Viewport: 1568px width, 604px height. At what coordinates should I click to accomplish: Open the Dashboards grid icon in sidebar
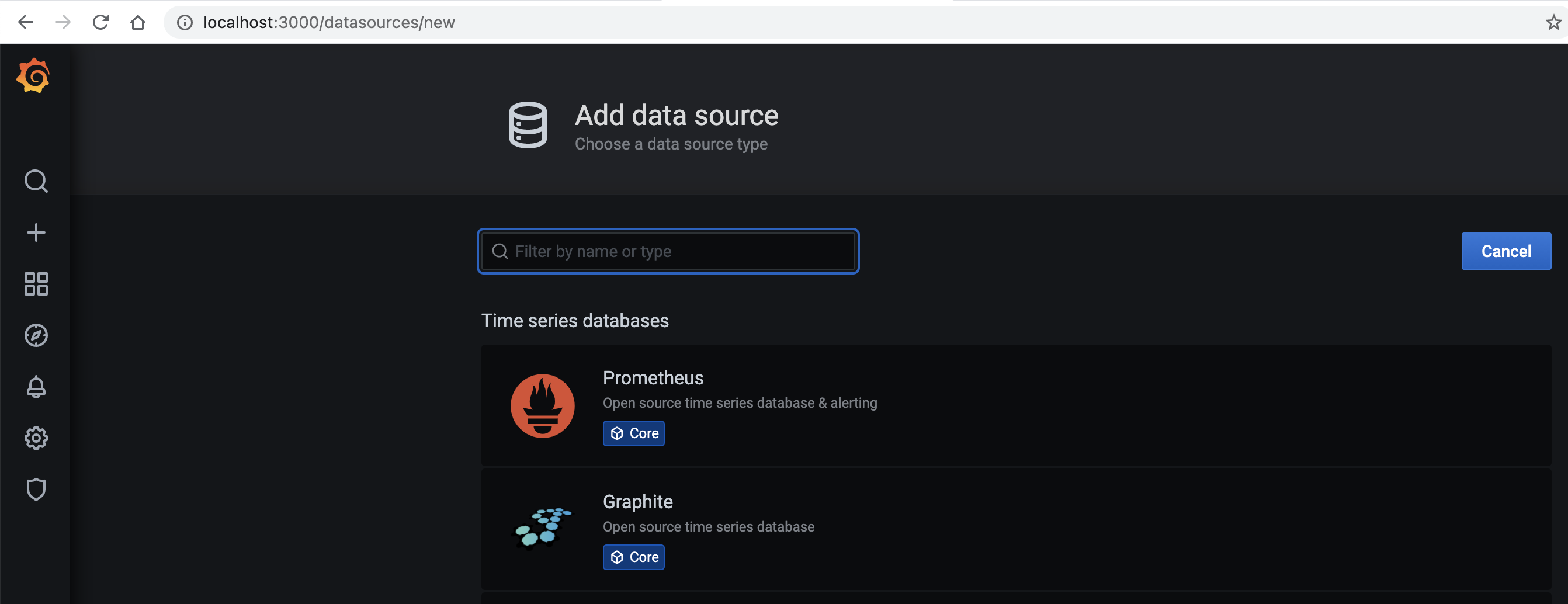36,284
